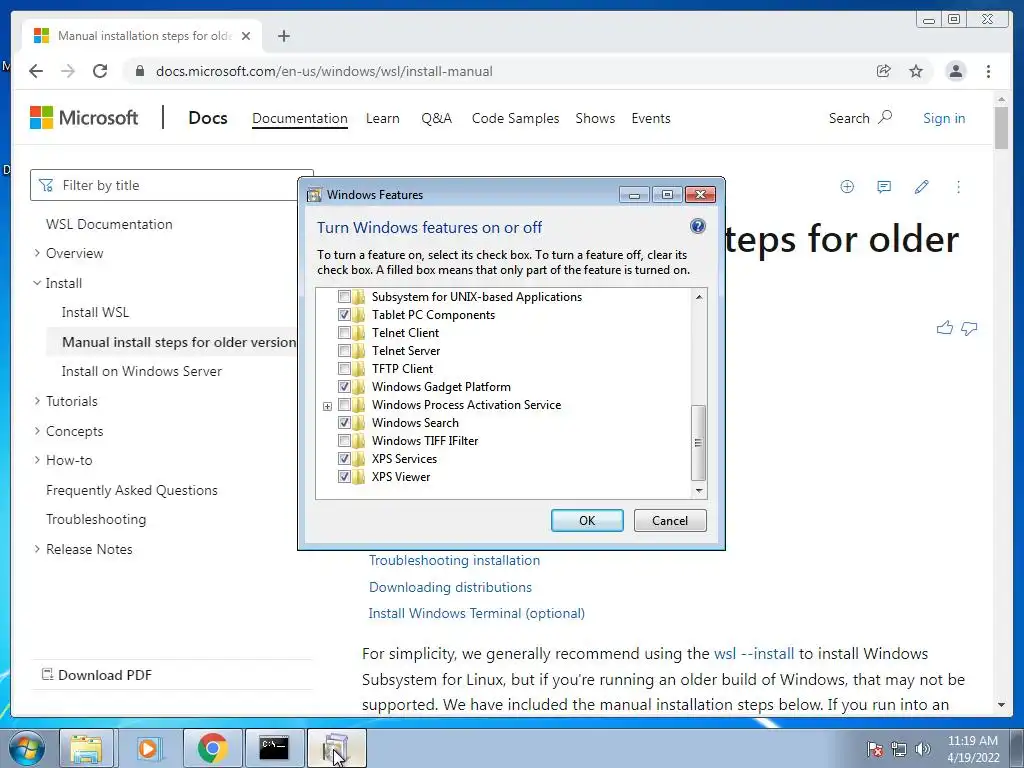
Task: Bookmark this page with the star icon
Action: [x=916, y=71]
